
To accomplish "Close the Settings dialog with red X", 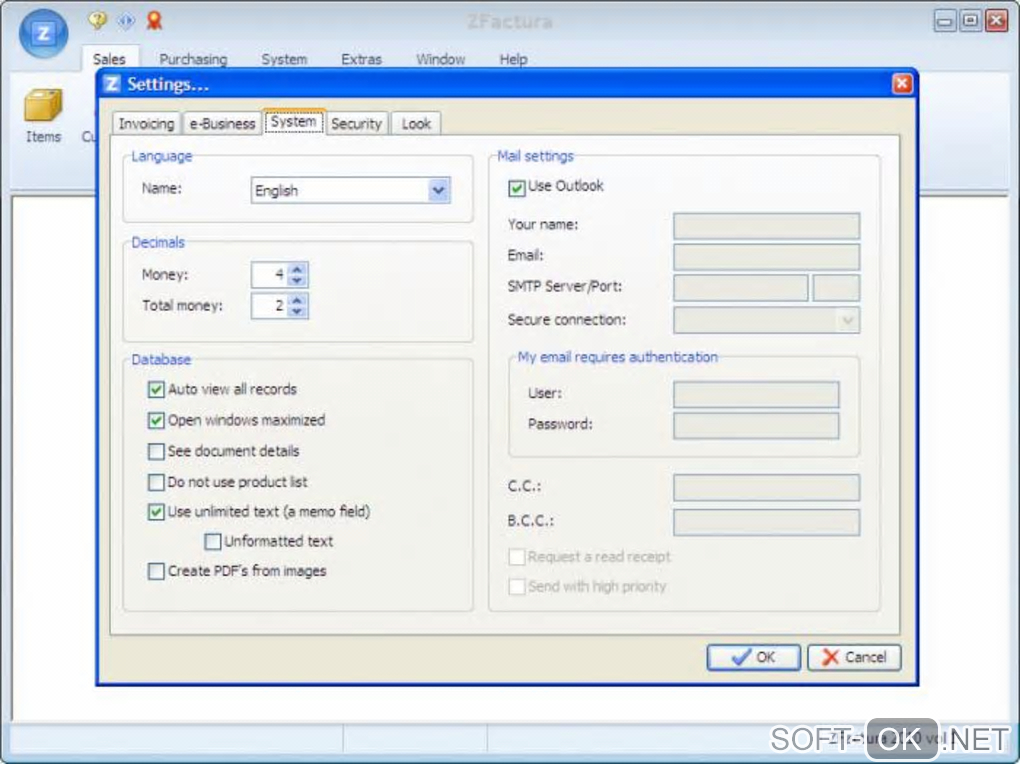I will click(x=902, y=84).
